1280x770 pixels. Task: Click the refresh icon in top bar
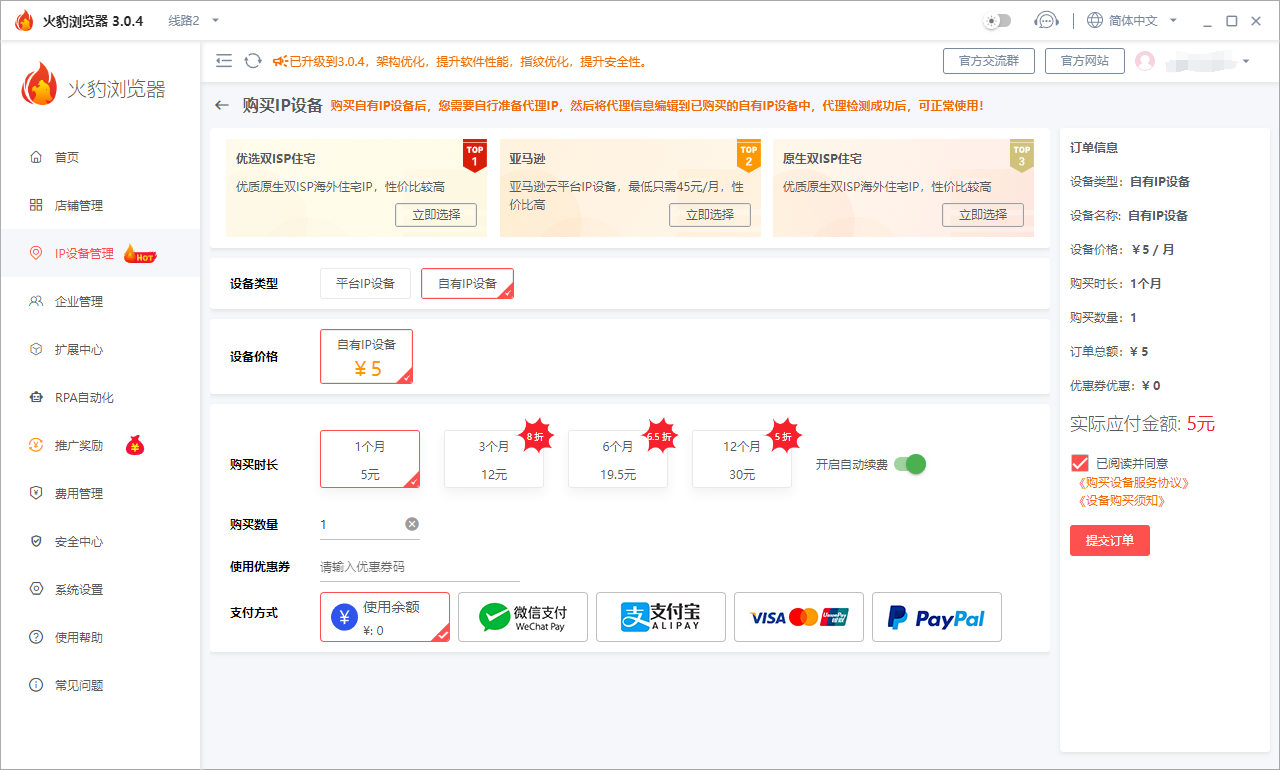point(253,61)
